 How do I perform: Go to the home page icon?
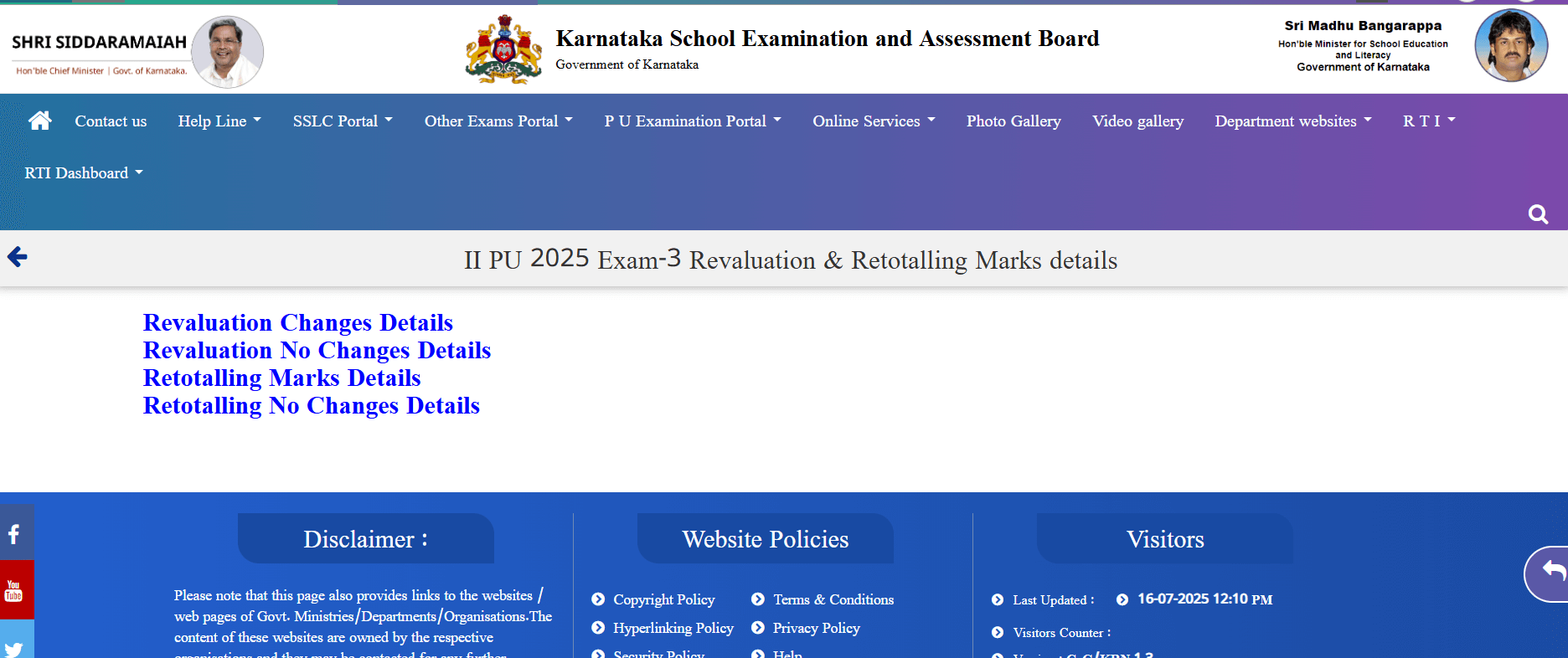pyautogui.click(x=40, y=121)
